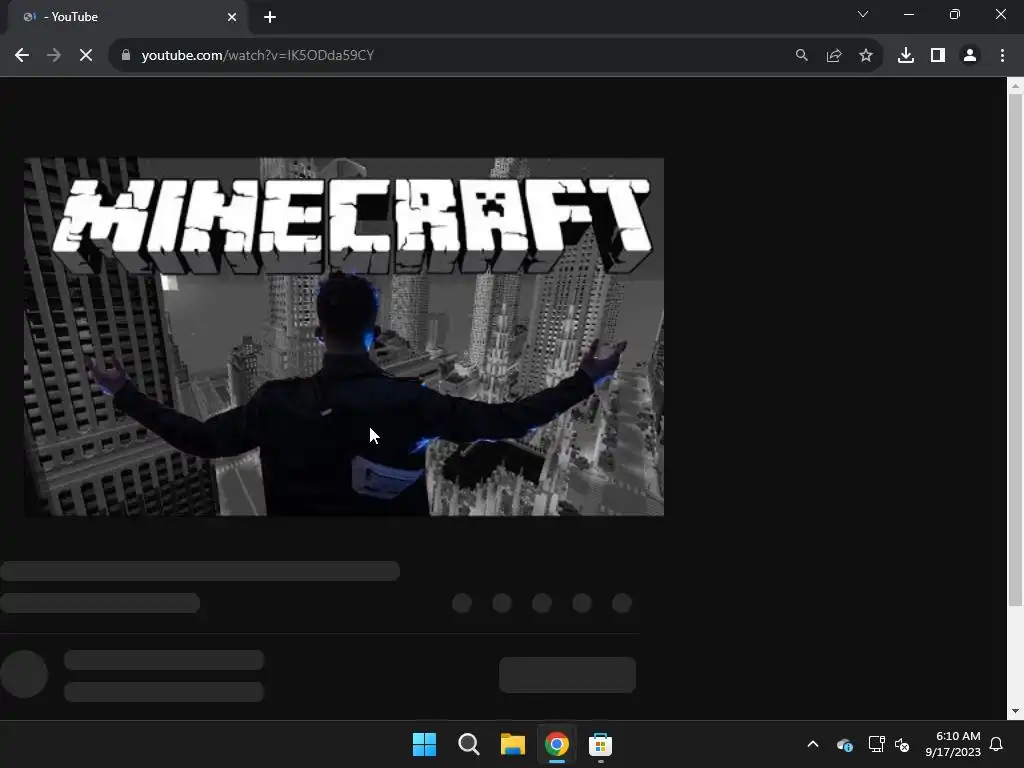Go back to the previous page
The height and width of the screenshot is (768, 1024).
22,56
